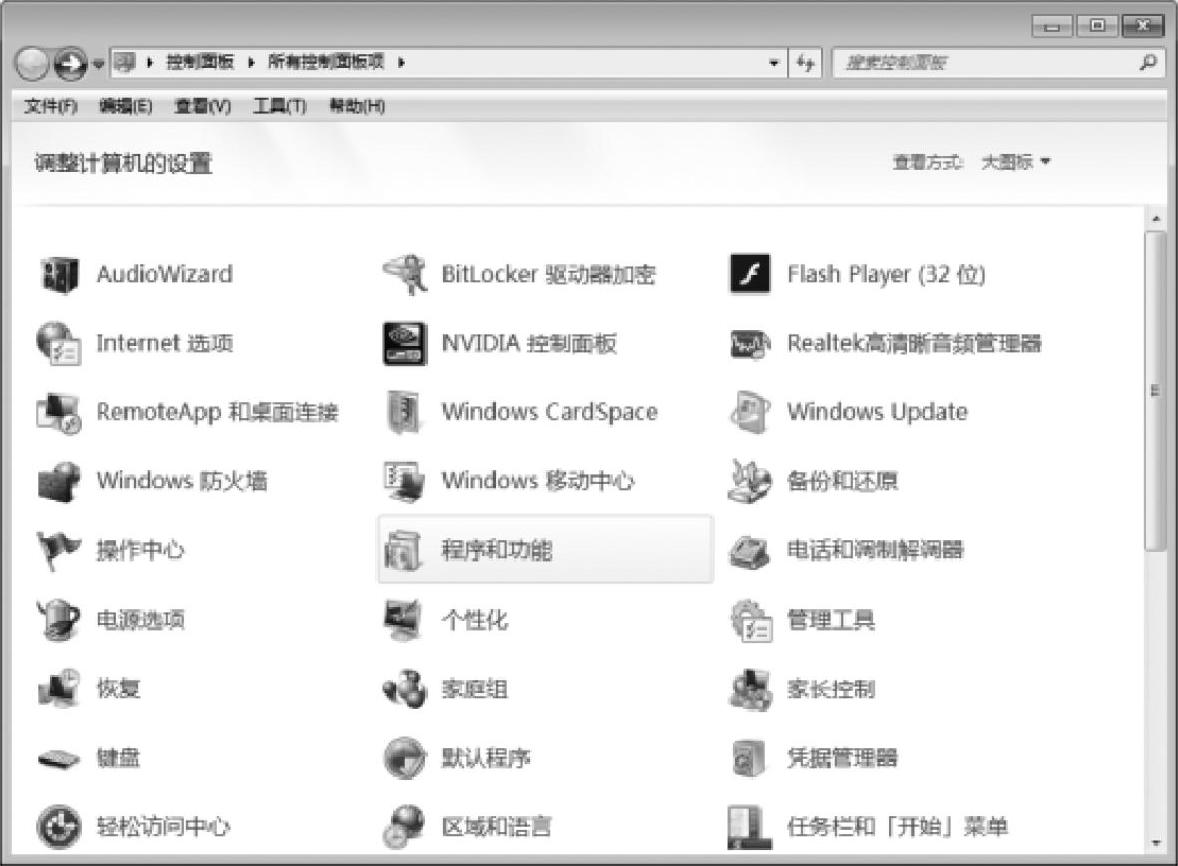Open the 区域和语言 globe icon
The image size is (1178, 866).
tap(405, 827)
